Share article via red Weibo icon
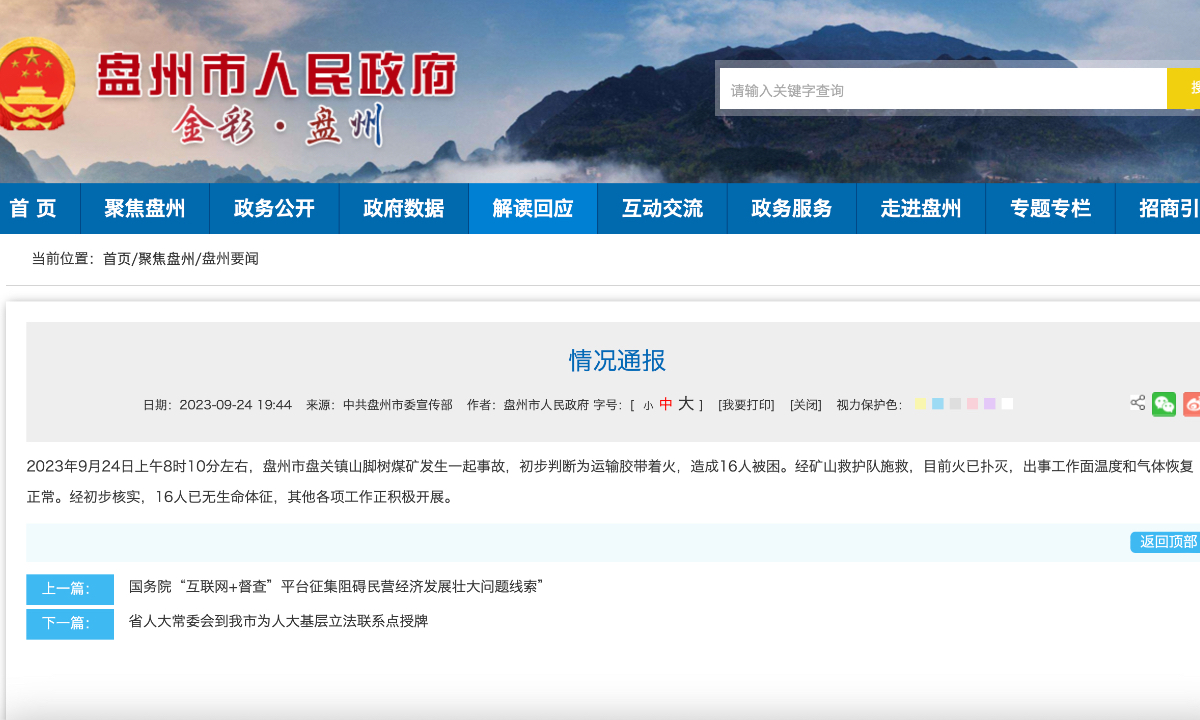 (x=1192, y=404)
